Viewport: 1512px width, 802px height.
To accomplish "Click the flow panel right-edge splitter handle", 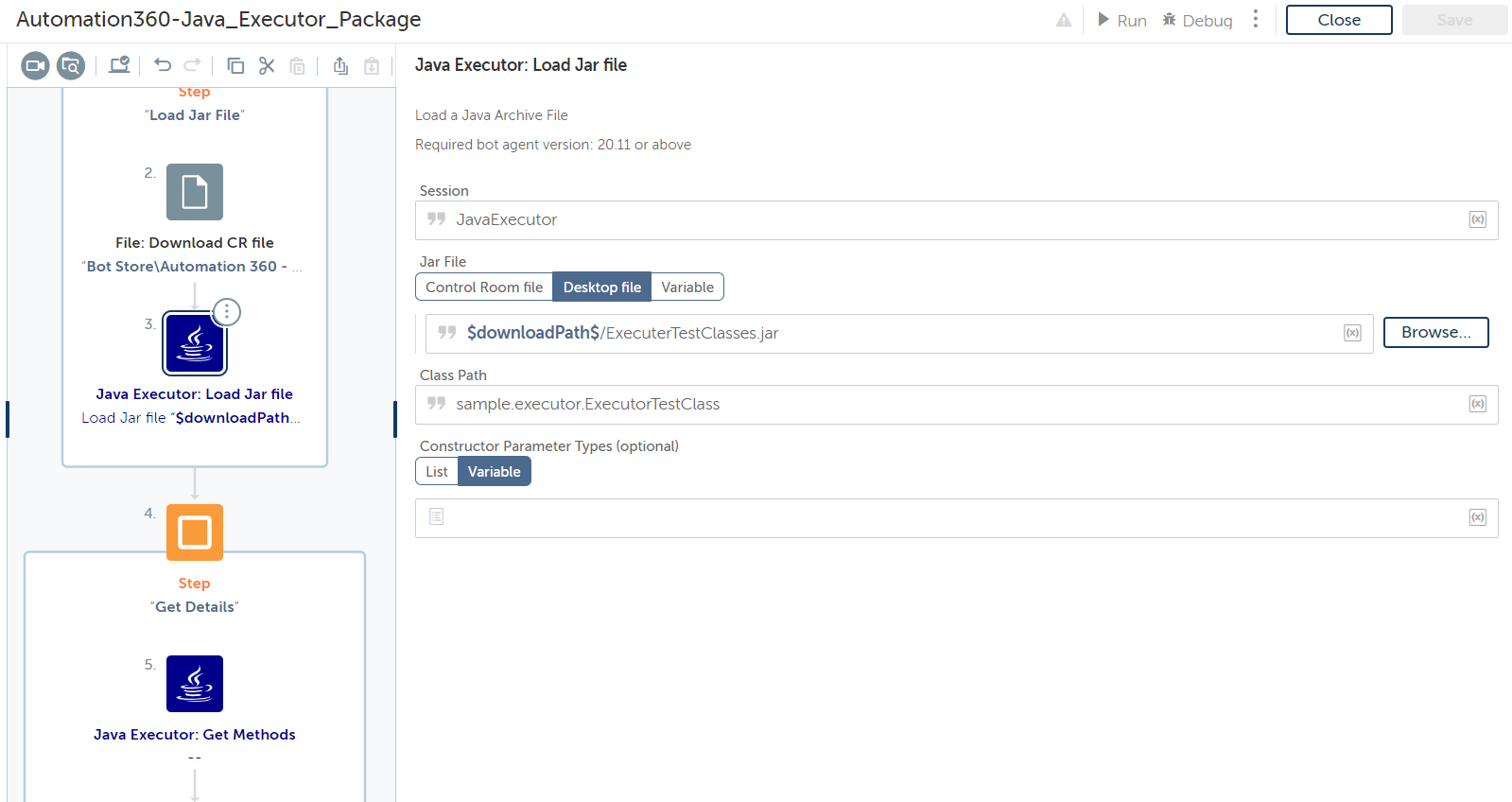I will [395, 419].
